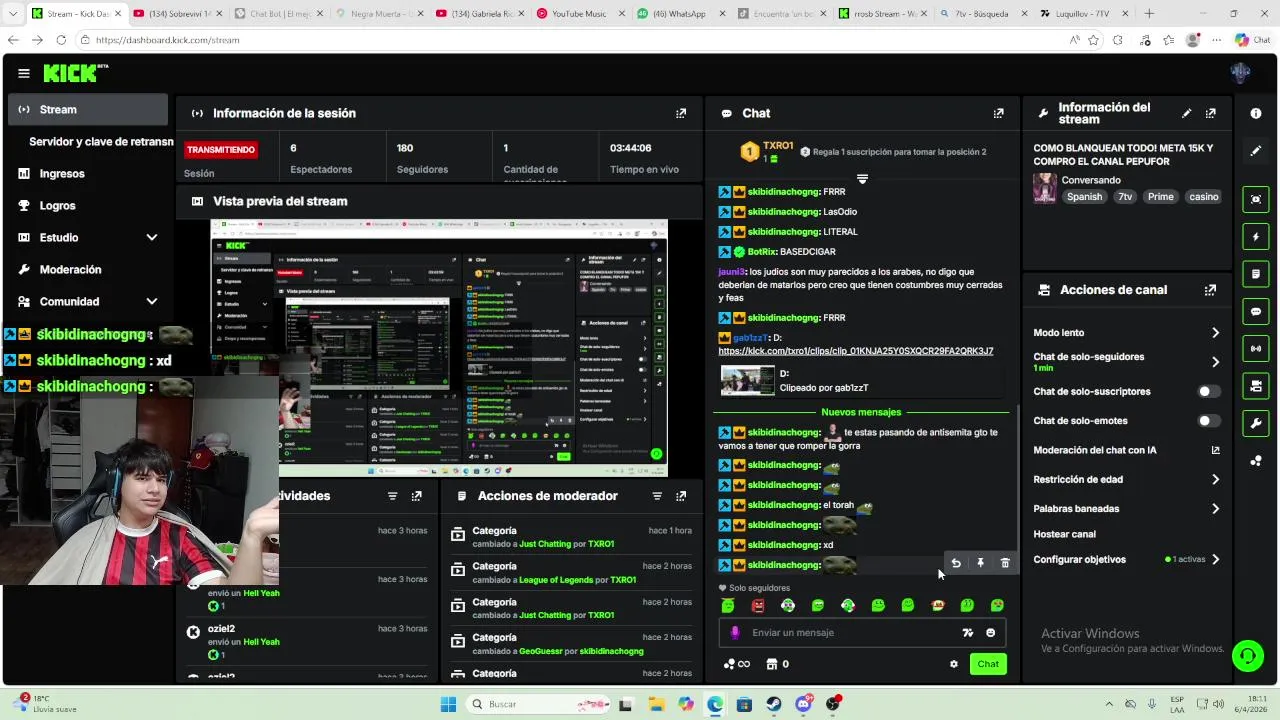Toggle the stream preview widget icon in sidebar
Viewport: 1280px width, 720px height.
[x=1256, y=199]
